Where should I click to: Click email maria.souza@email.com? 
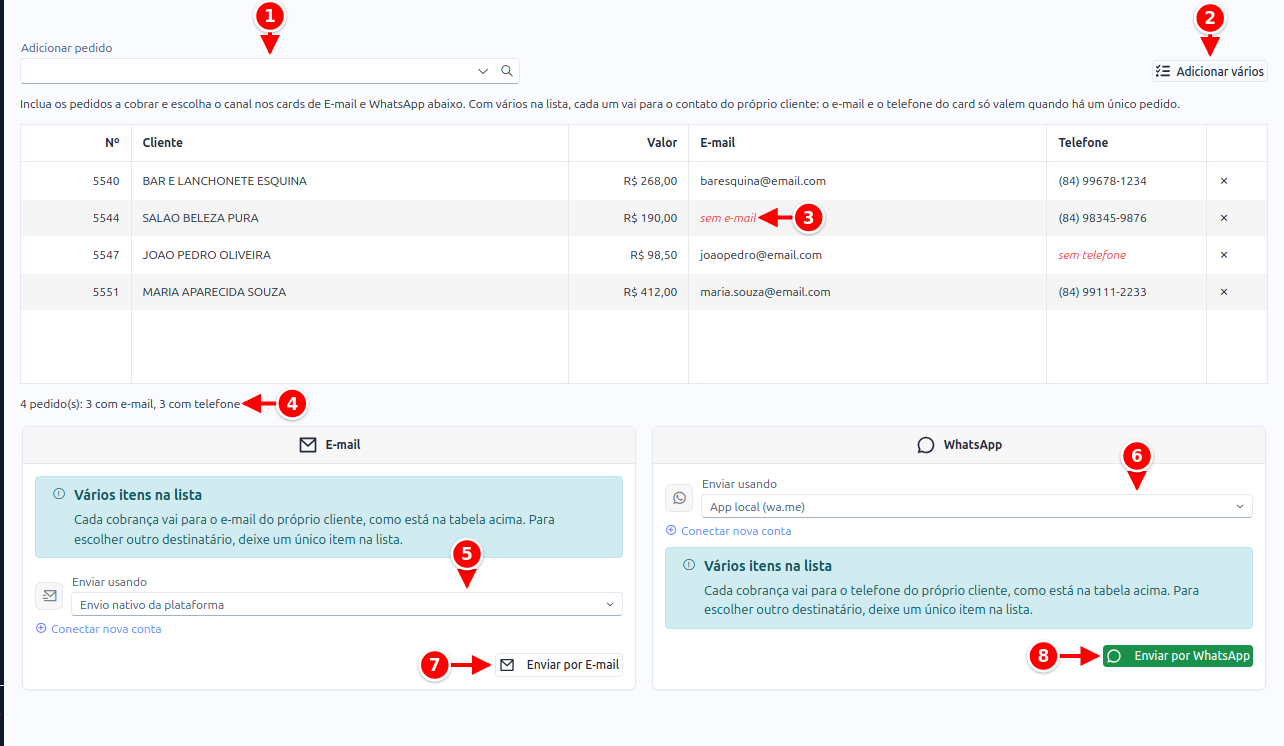click(765, 292)
